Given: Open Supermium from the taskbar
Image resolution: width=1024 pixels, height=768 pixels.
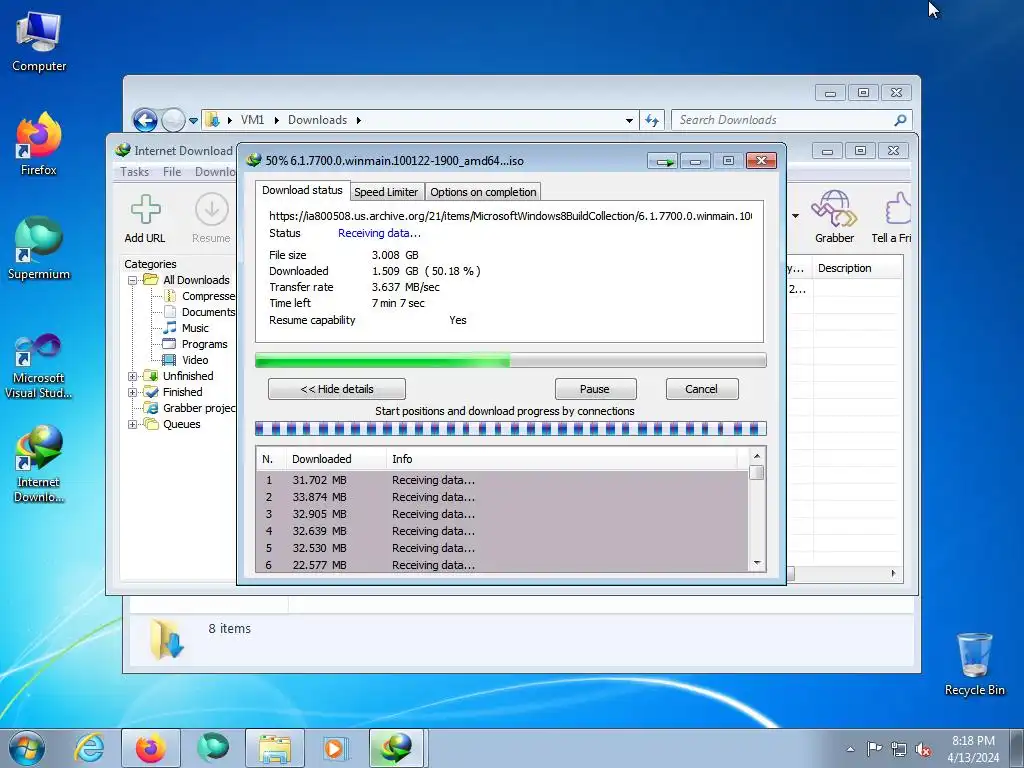Looking at the screenshot, I should click(x=213, y=748).
